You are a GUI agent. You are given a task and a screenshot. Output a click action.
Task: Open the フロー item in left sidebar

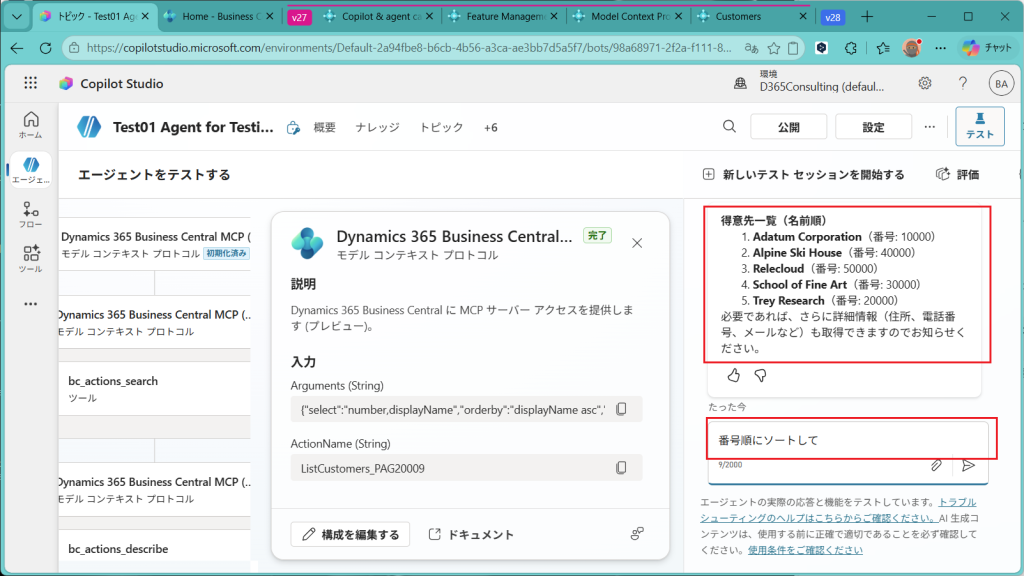[x=31, y=215]
